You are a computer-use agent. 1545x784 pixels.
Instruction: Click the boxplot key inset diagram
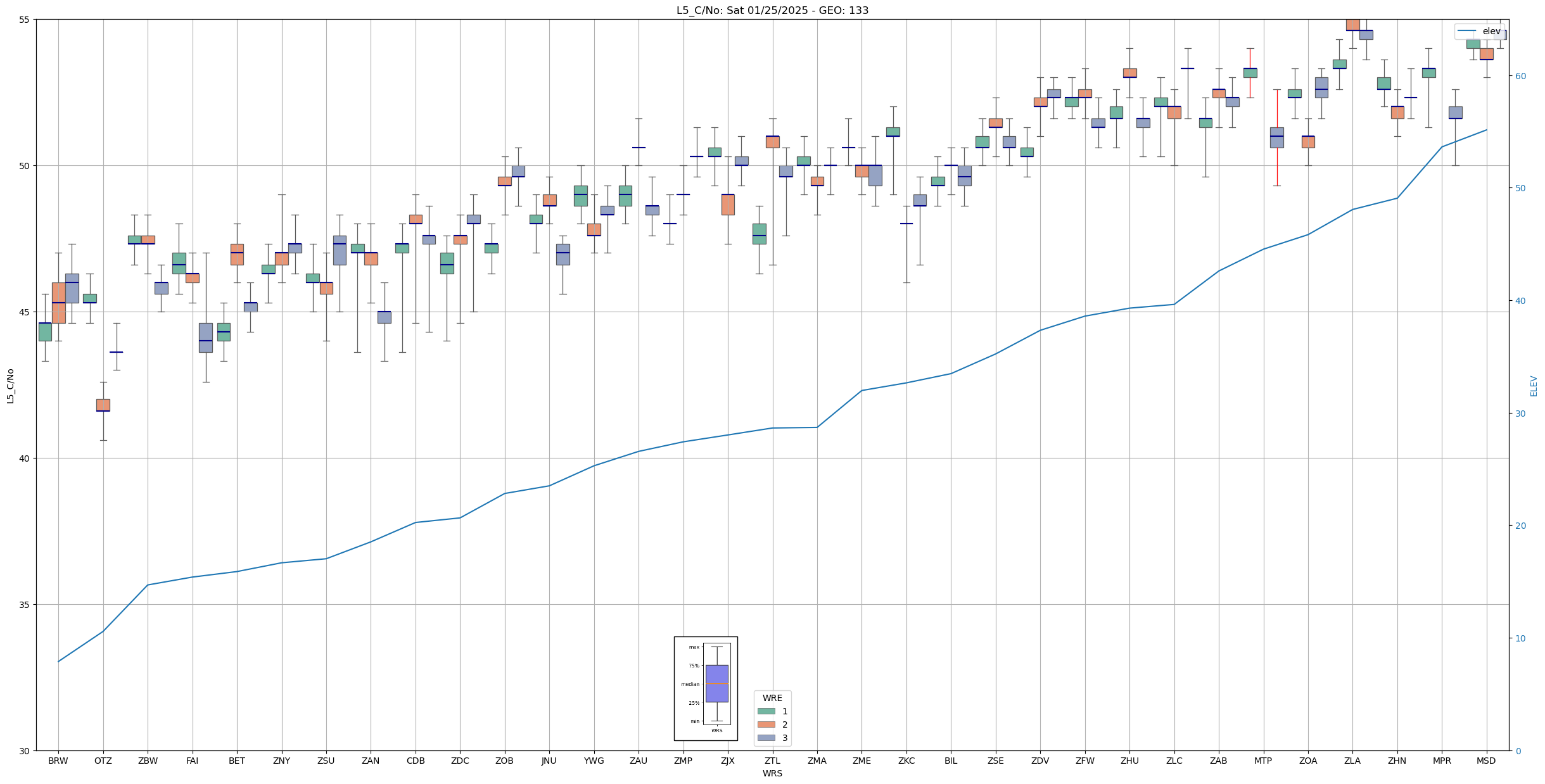[x=706, y=688]
